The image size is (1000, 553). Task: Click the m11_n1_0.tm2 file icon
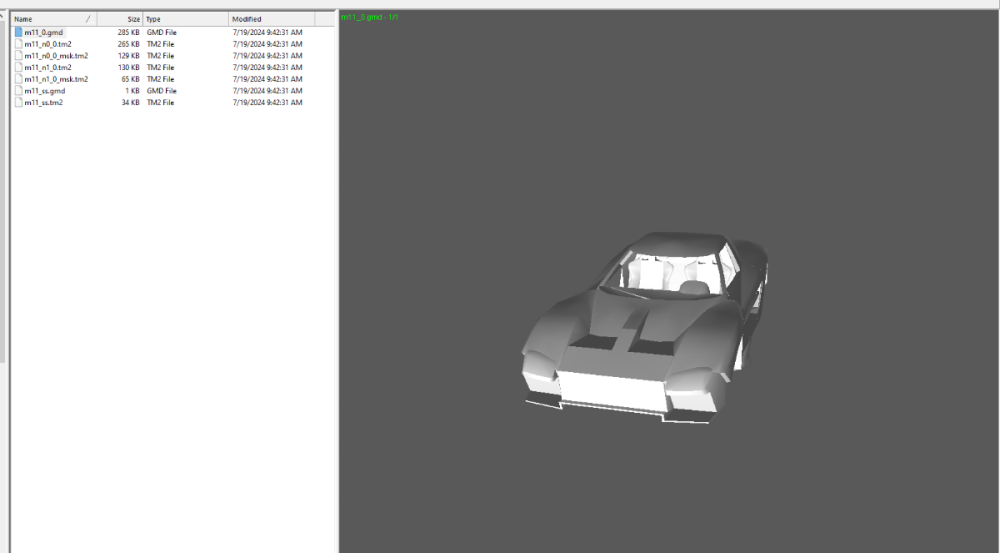18,67
